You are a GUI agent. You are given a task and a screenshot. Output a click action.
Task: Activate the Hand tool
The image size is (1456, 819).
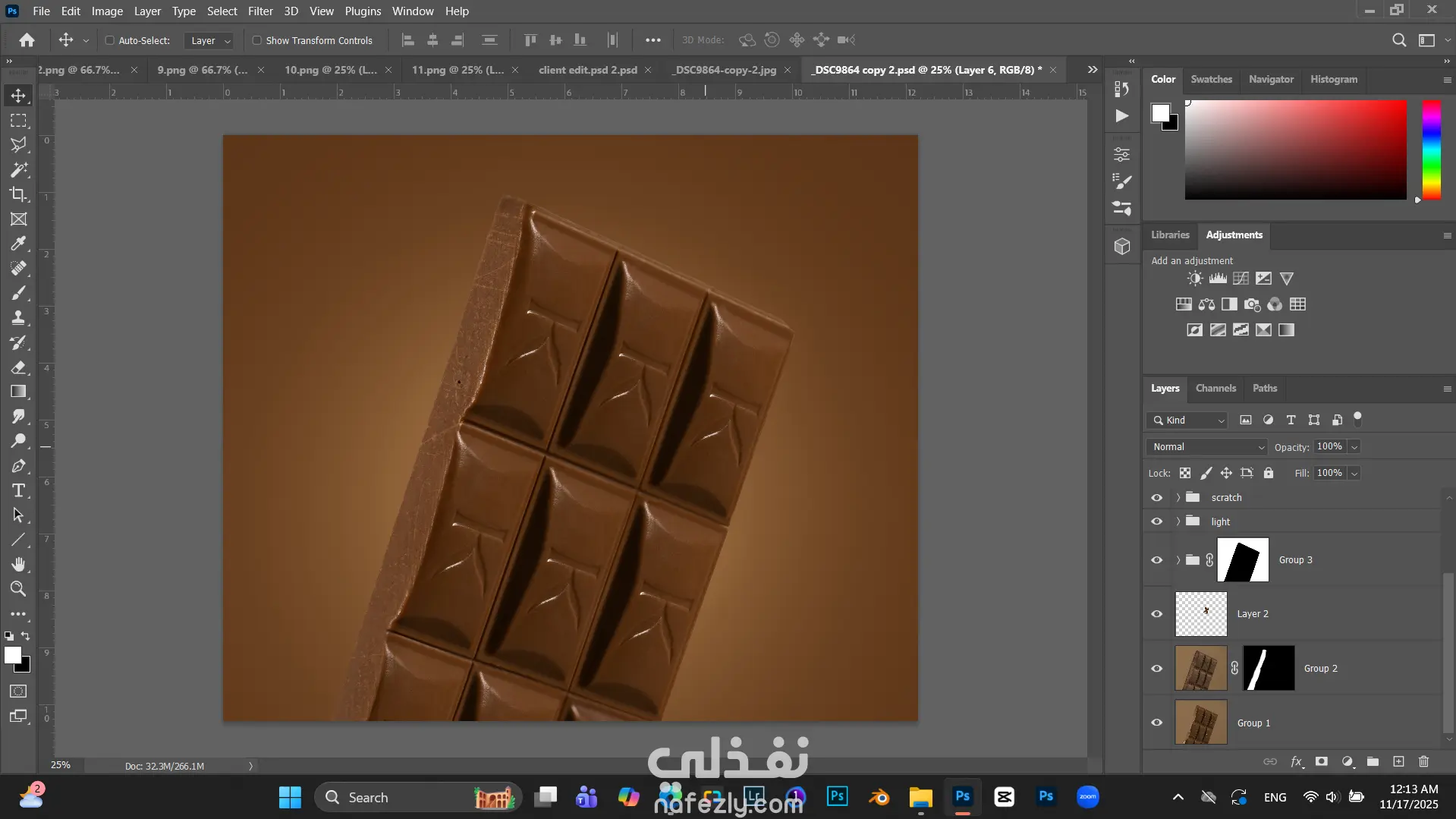click(18, 564)
